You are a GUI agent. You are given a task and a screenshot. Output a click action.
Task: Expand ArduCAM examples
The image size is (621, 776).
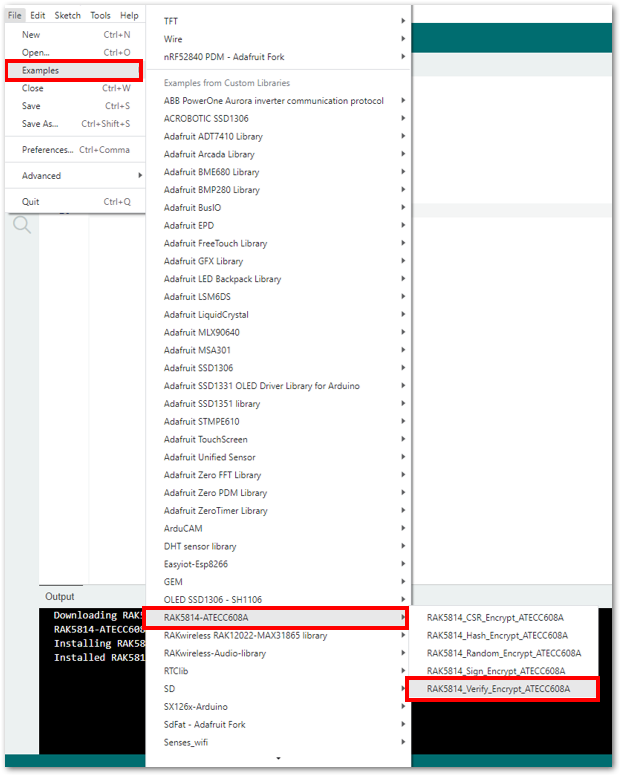pos(279,528)
